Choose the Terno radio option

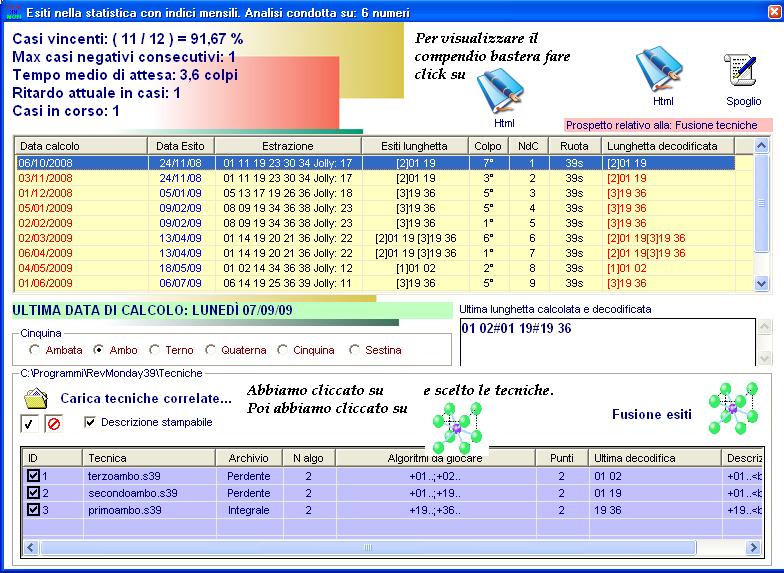pos(154,350)
